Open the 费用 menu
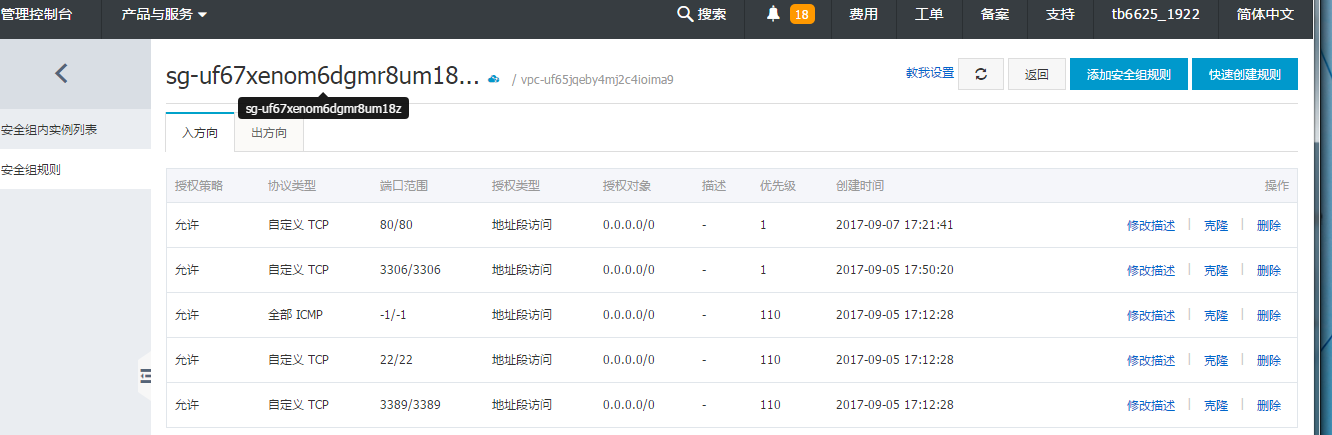This screenshot has height=435, width=1332. coord(864,15)
